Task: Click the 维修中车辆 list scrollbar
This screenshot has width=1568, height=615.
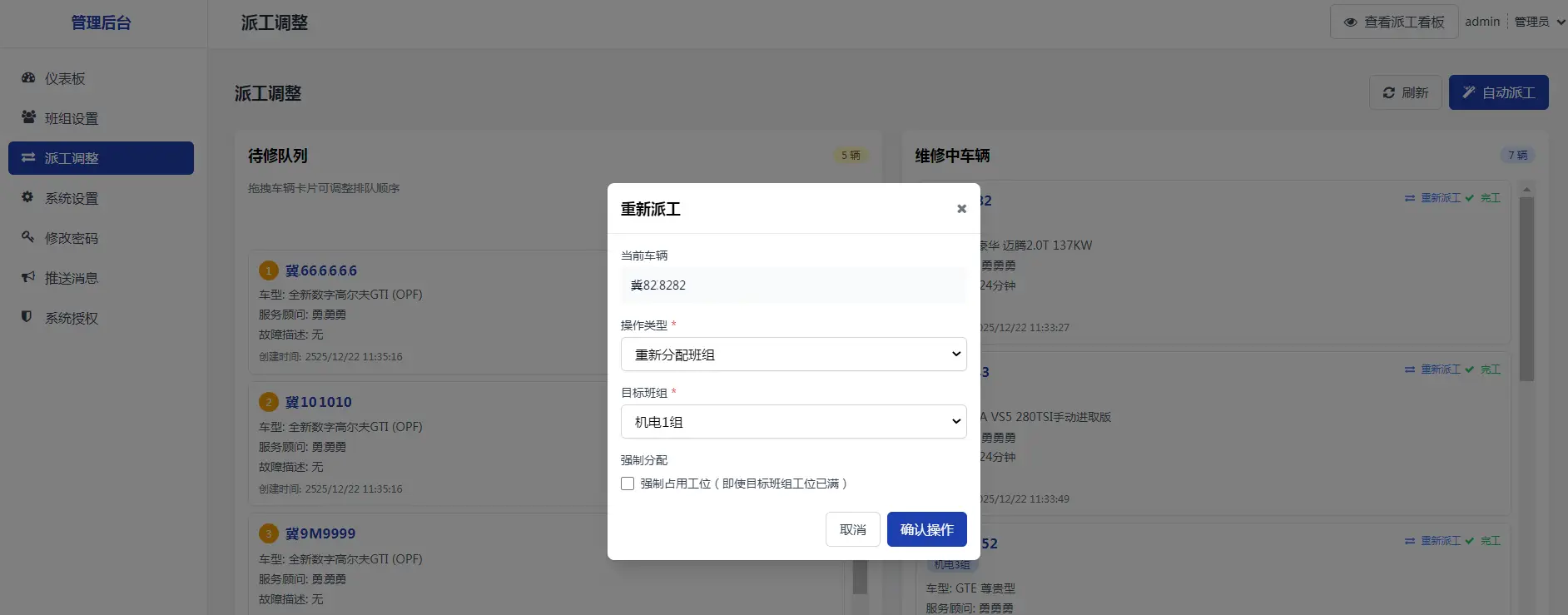Action: pos(1526,289)
